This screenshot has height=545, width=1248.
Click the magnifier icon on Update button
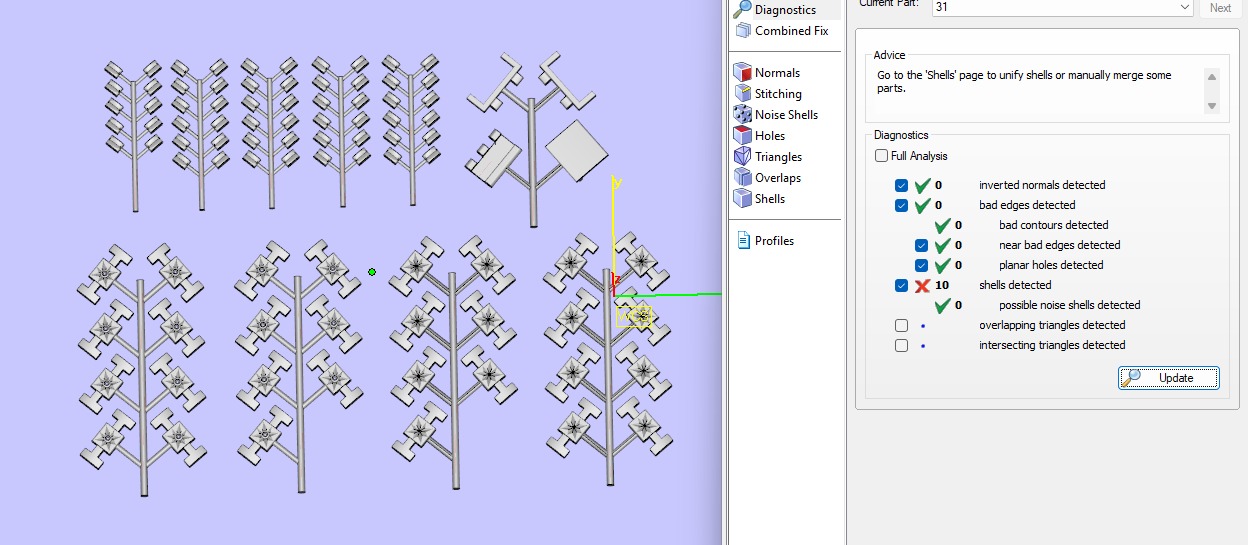pyautogui.click(x=1132, y=377)
